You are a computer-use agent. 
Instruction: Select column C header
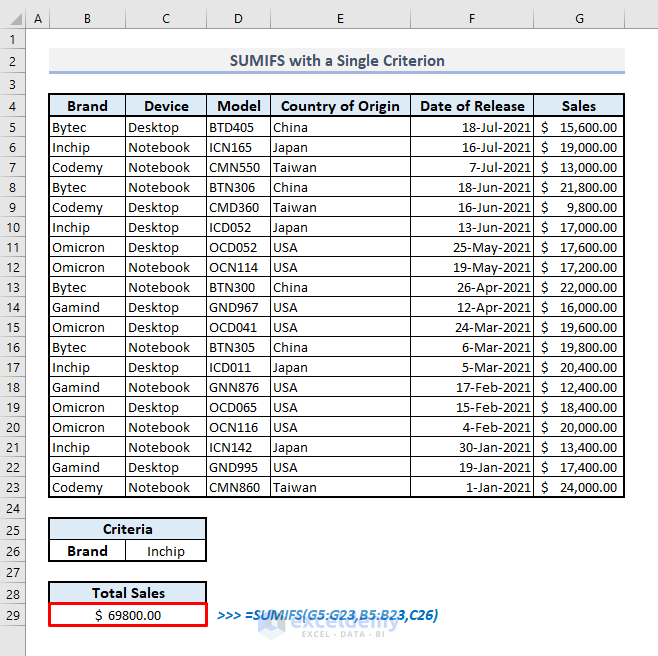[x=166, y=19]
